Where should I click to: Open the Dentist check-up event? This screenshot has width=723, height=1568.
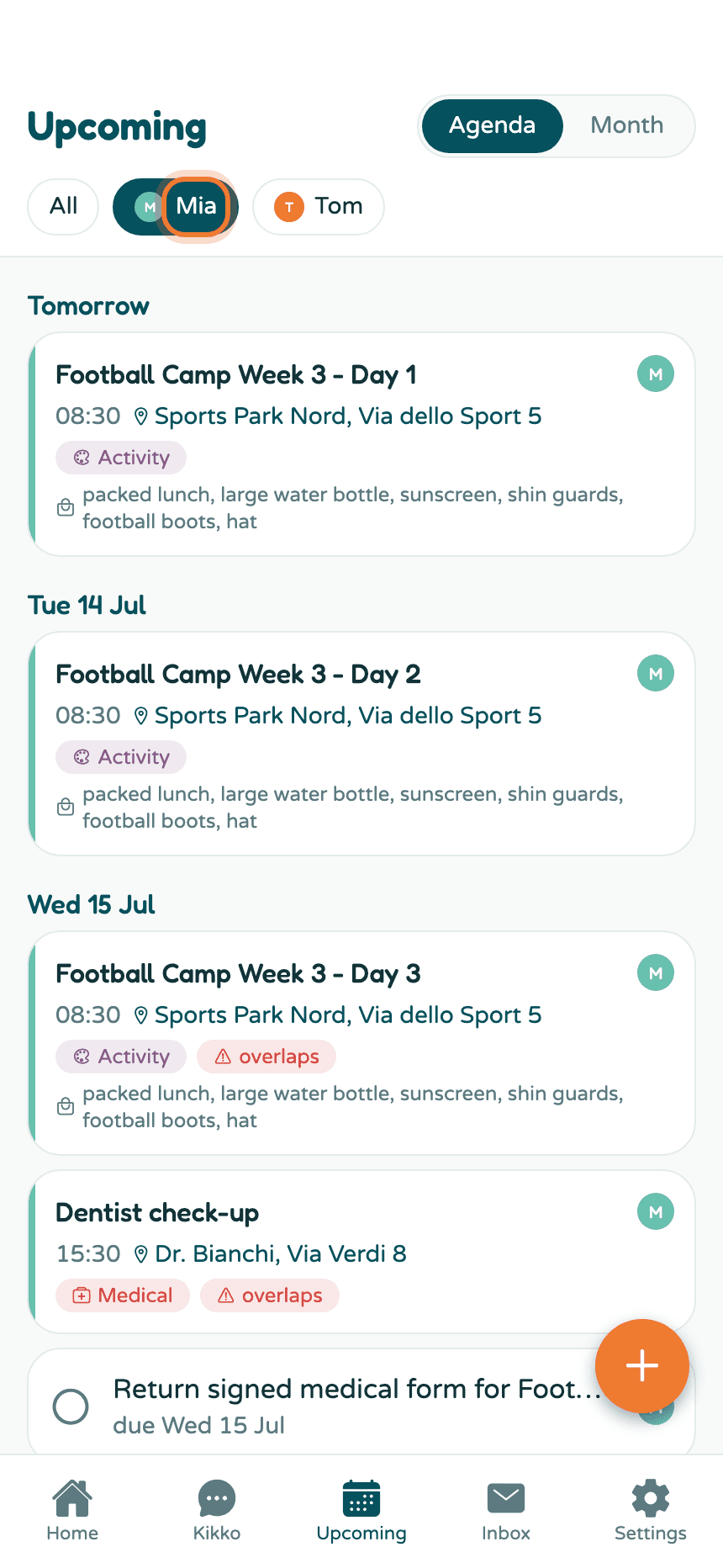coord(361,1252)
